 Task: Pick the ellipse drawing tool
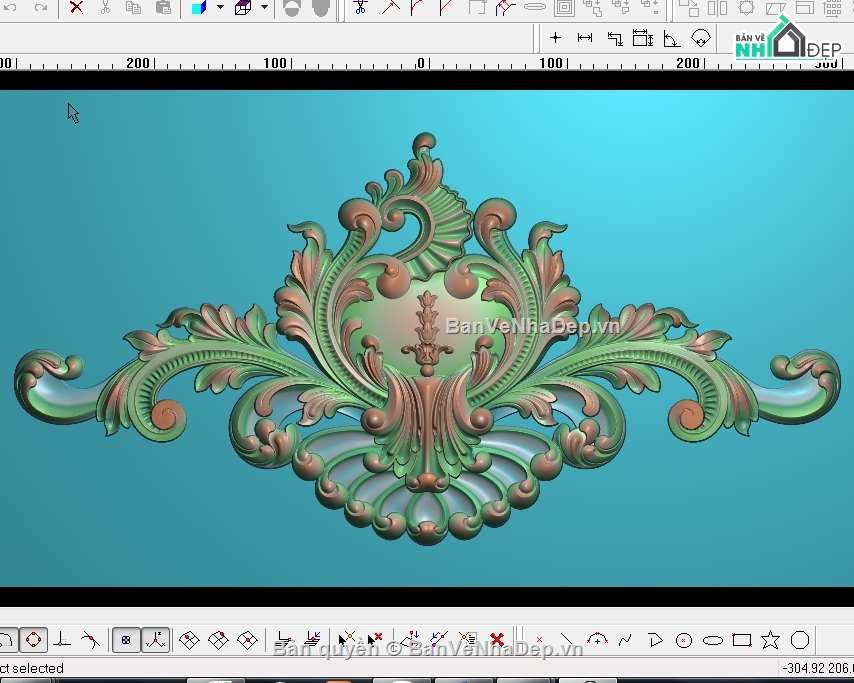pyautogui.click(x=712, y=640)
